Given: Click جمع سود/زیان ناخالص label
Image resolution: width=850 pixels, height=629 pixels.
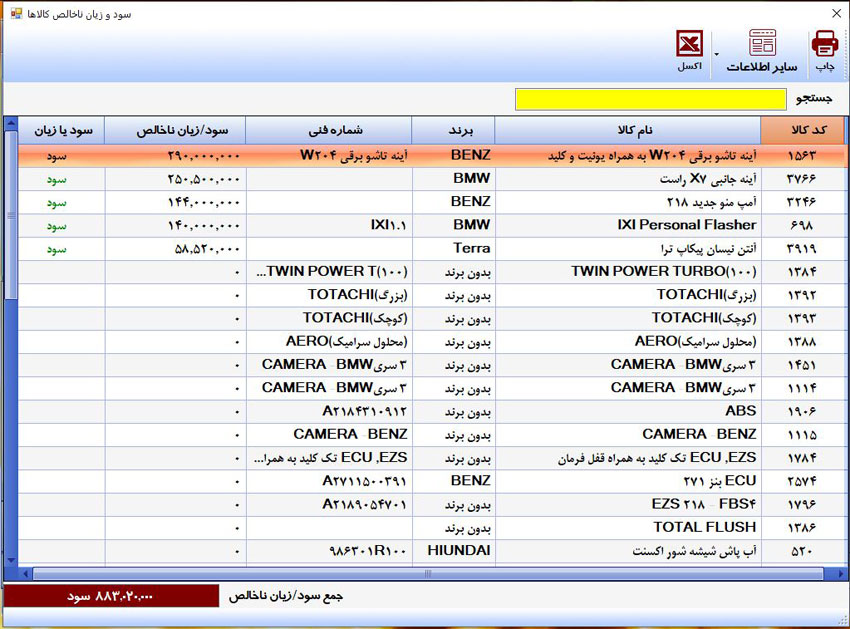Looking at the screenshot, I should tap(286, 596).
